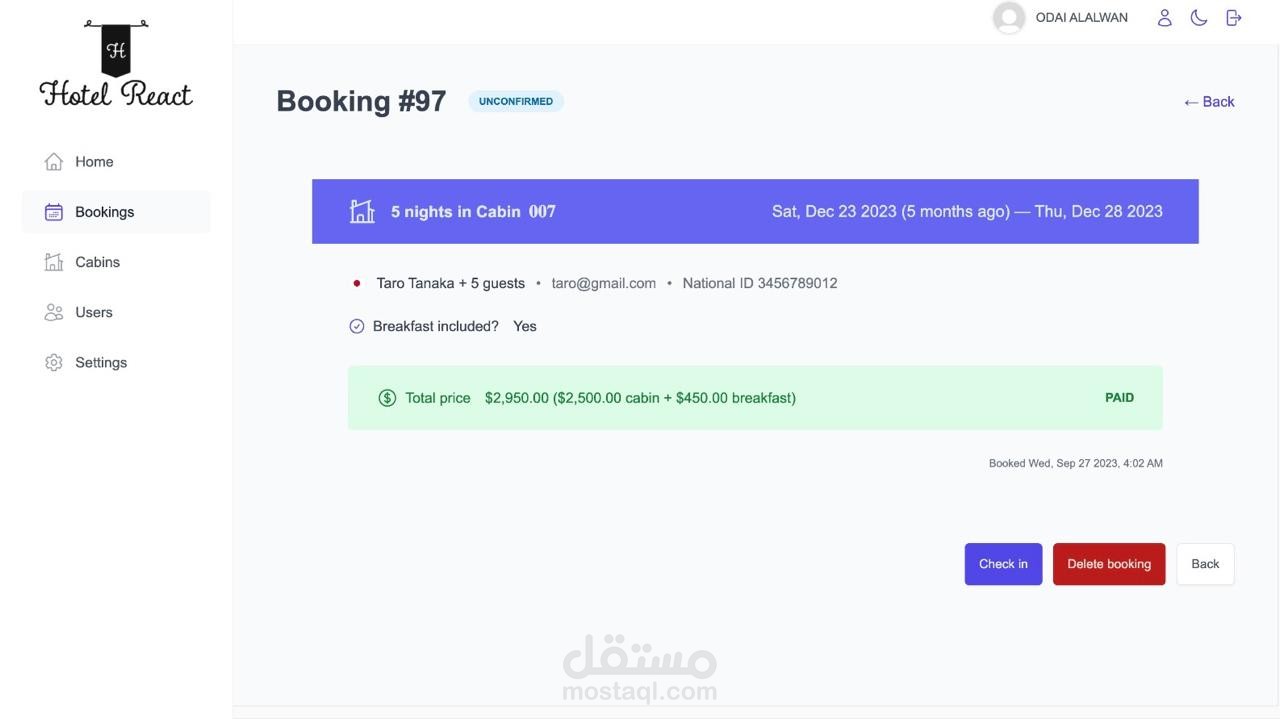The image size is (1280, 719).
Task: Click the Cabins building icon
Action: 54,262
